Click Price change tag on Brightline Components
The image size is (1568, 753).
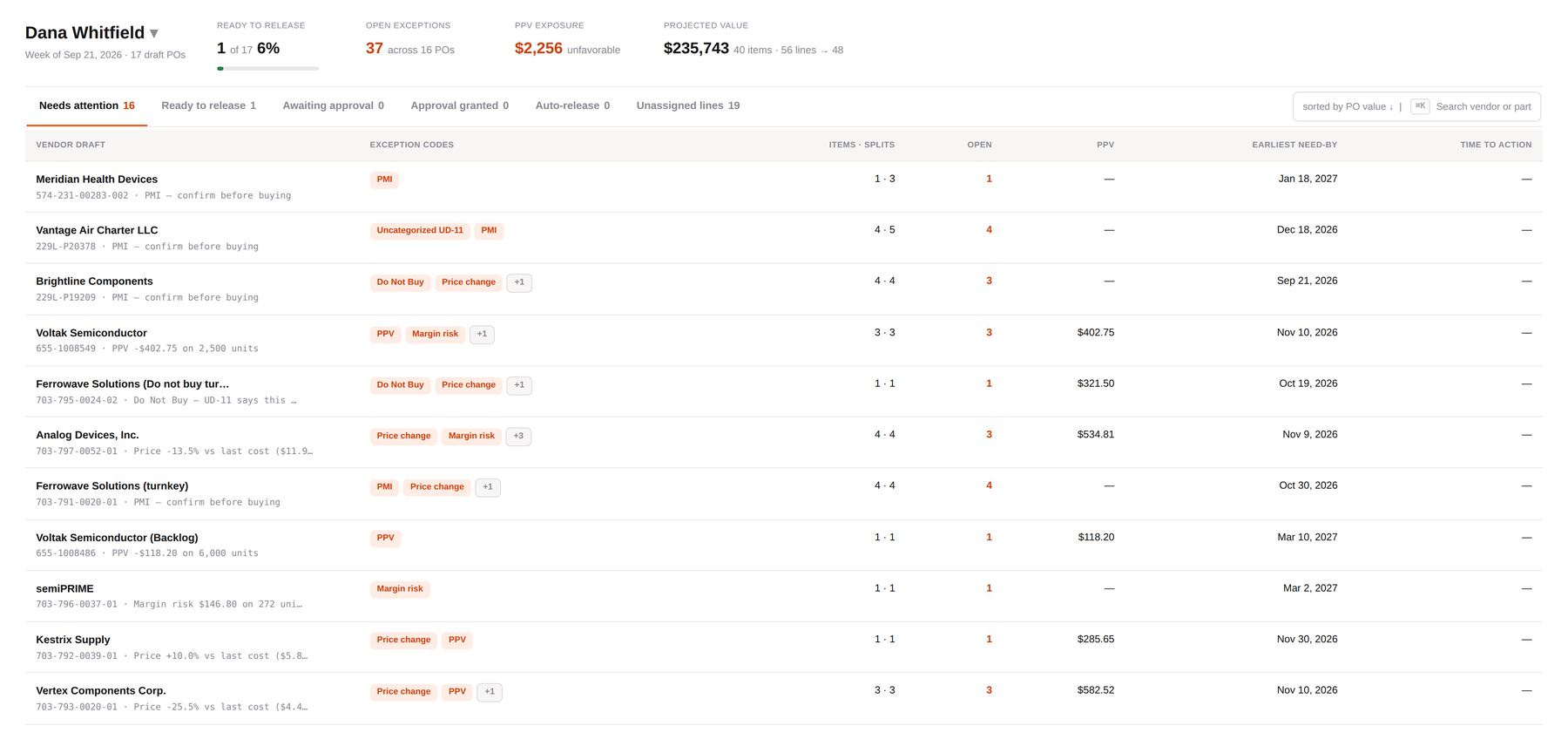click(469, 282)
